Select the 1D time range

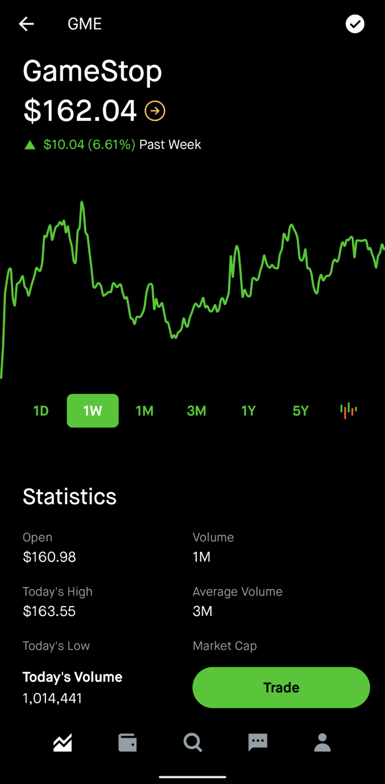tap(41, 411)
